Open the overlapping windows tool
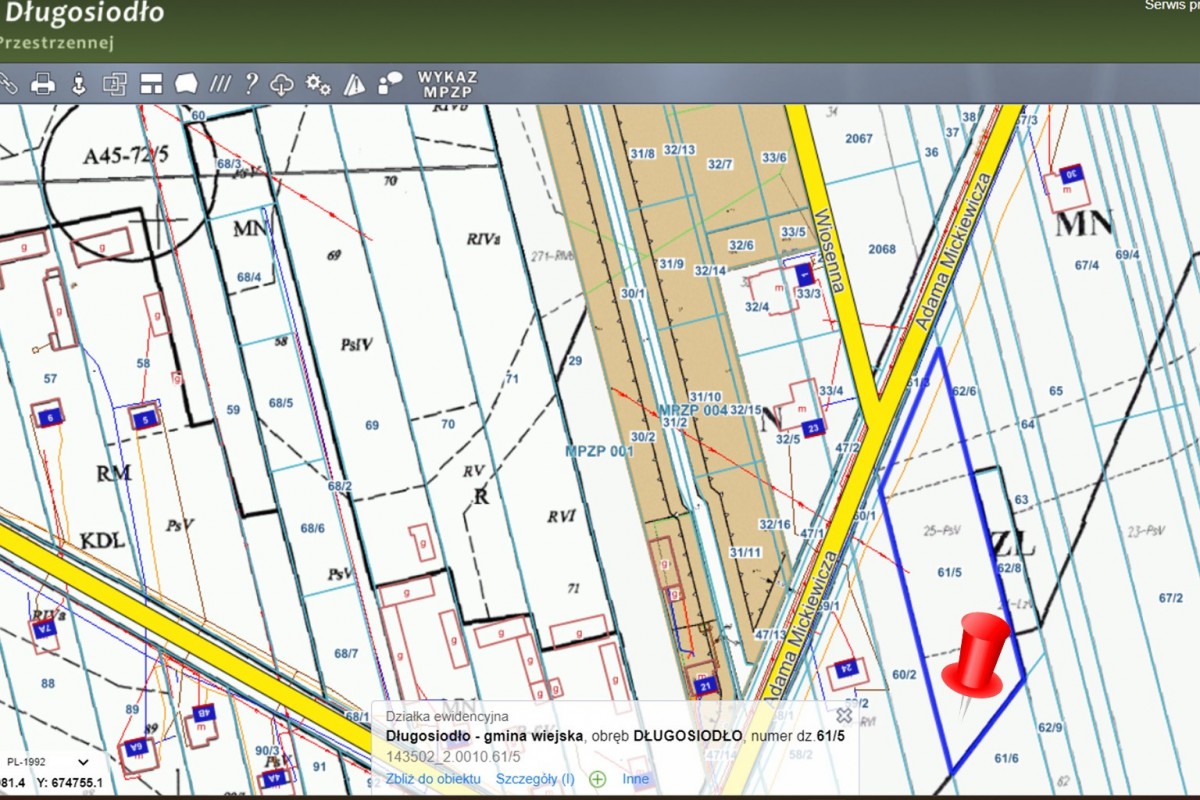 click(x=115, y=84)
